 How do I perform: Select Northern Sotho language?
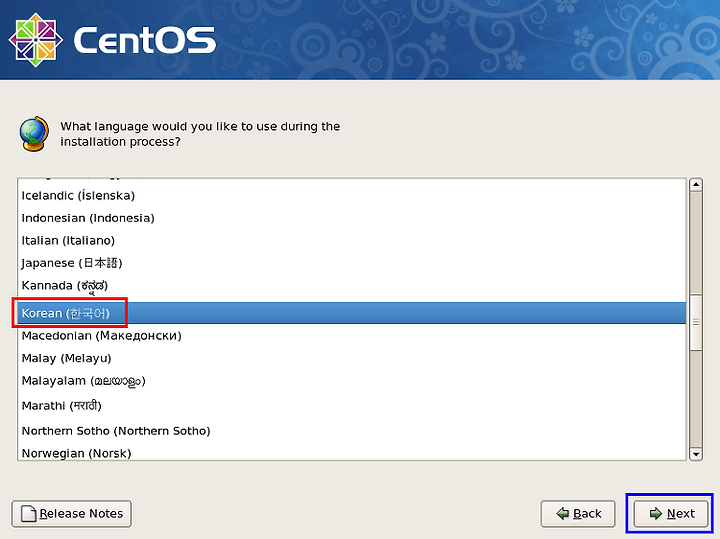click(x=351, y=431)
